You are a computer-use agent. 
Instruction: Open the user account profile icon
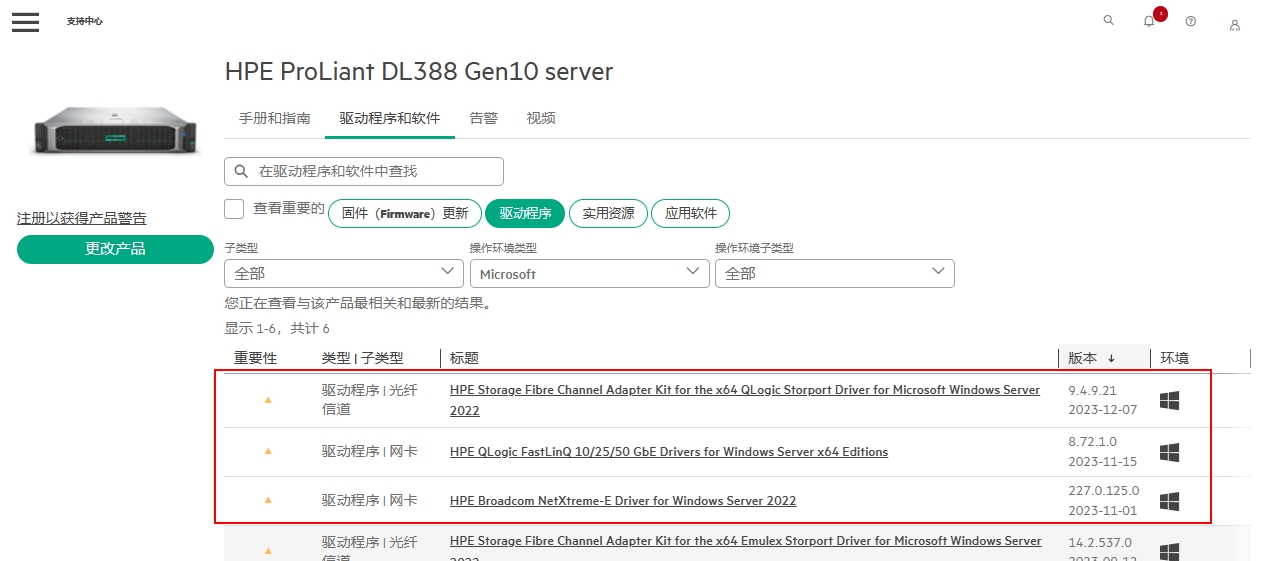(x=1235, y=24)
